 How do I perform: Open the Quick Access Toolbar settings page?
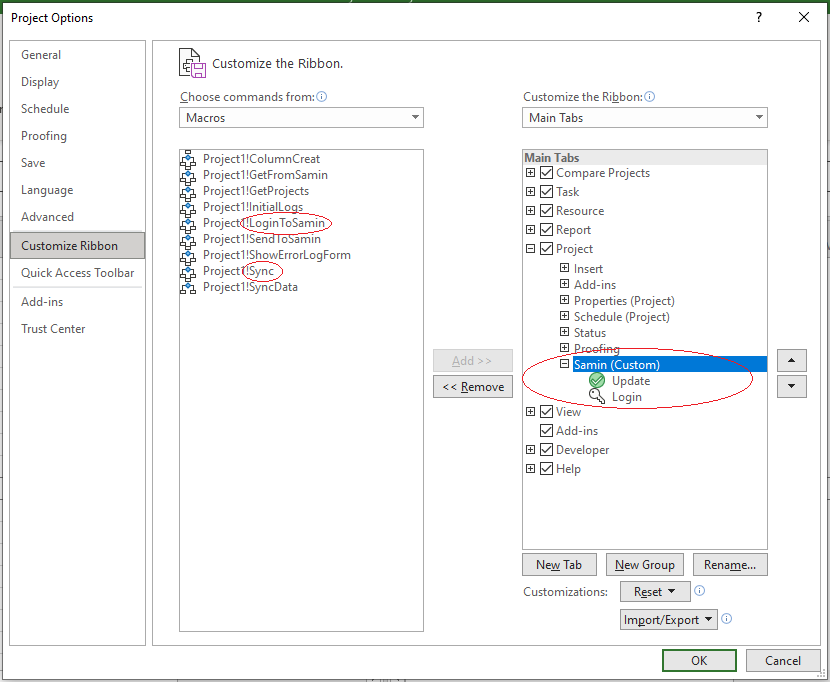(x=78, y=273)
